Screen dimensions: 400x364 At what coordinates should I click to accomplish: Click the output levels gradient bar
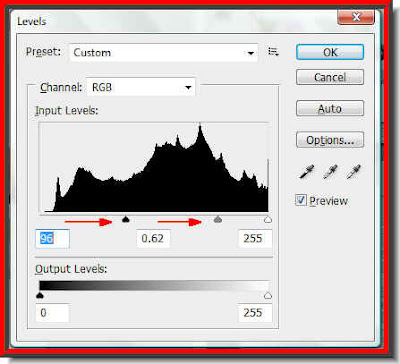pyautogui.click(x=154, y=286)
